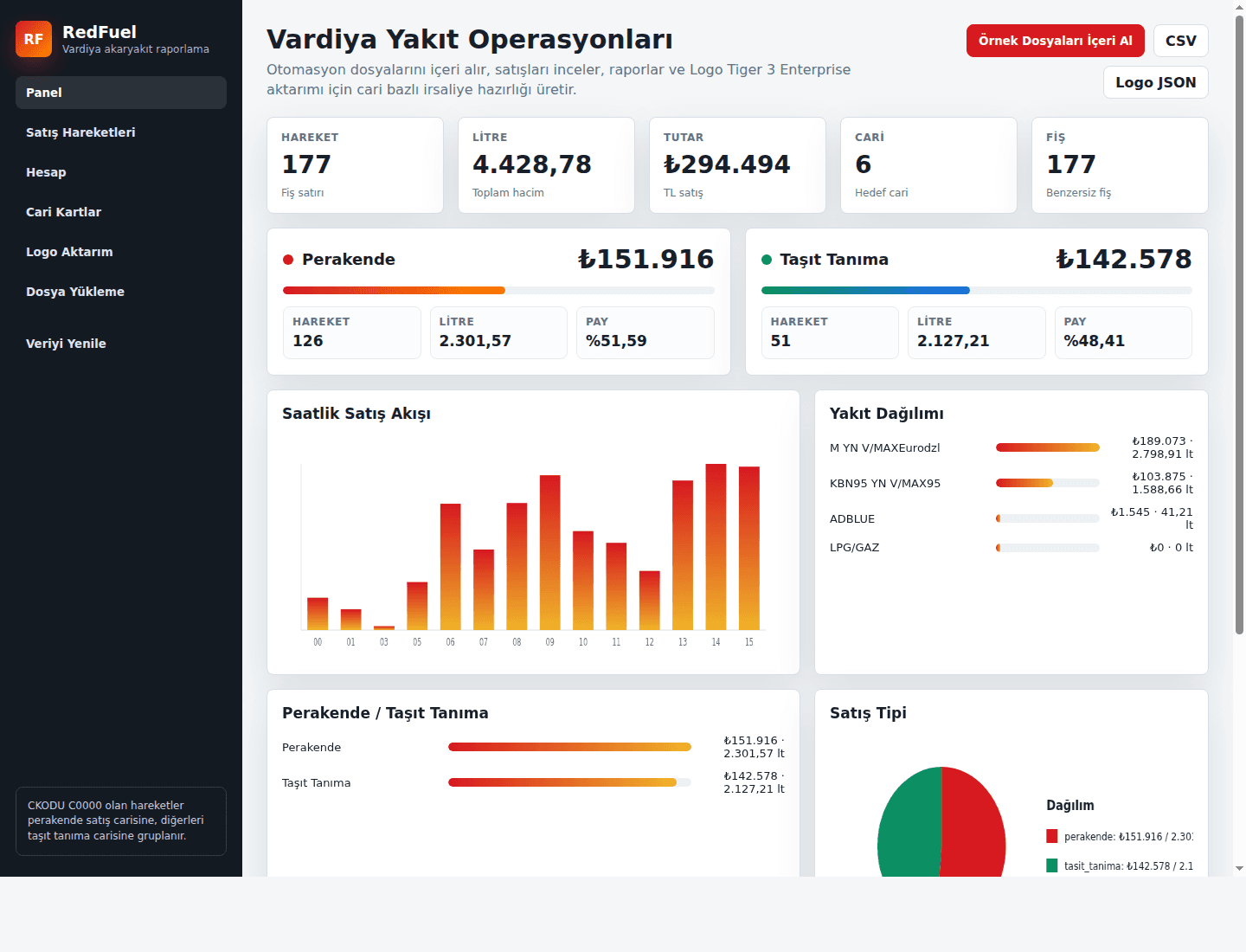This screenshot has height=952, width=1246.
Task: Click the hour 14 bar in chart
Action: [x=716, y=547]
